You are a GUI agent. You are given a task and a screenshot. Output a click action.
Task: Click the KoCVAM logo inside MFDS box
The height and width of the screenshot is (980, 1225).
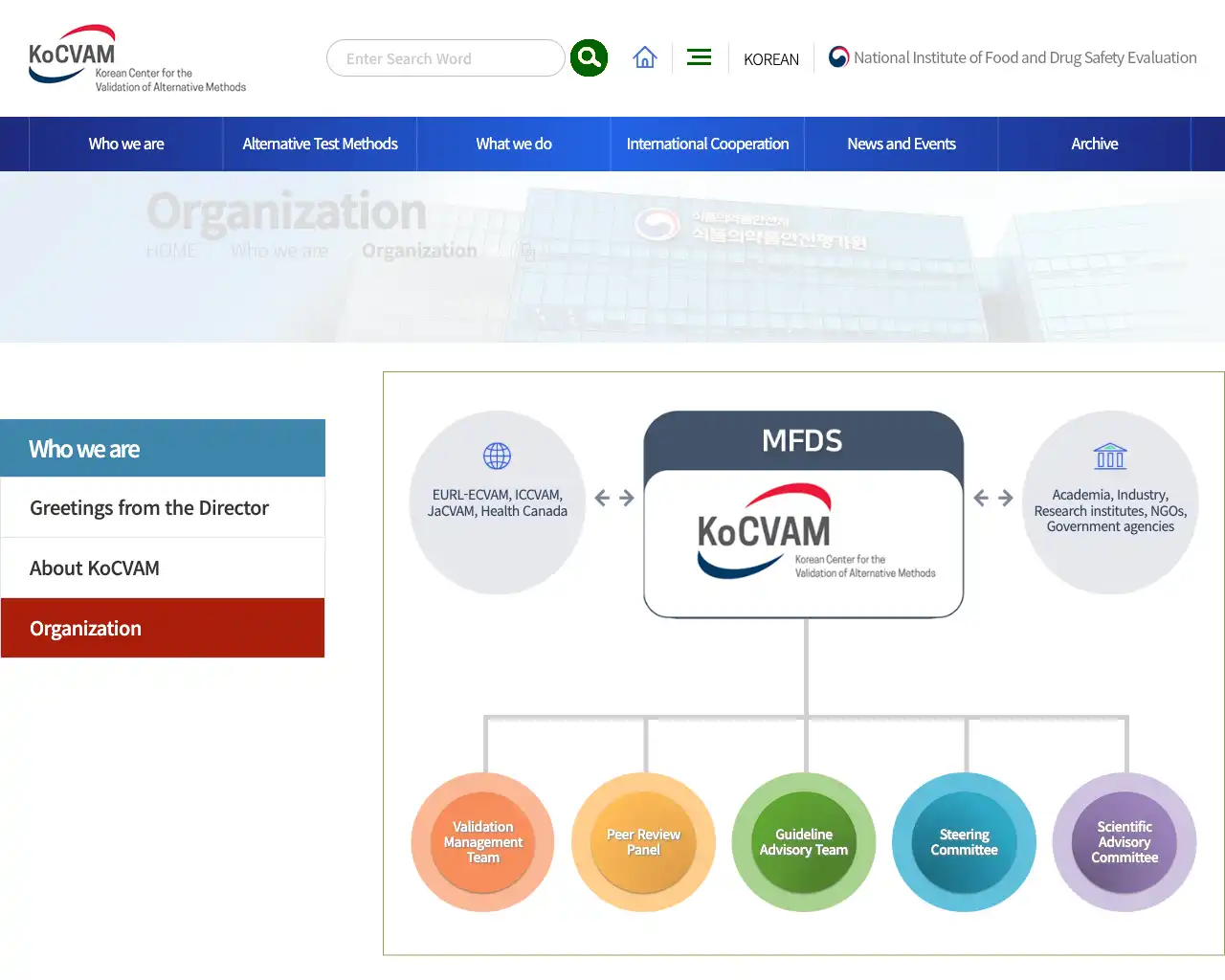click(x=816, y=532)
